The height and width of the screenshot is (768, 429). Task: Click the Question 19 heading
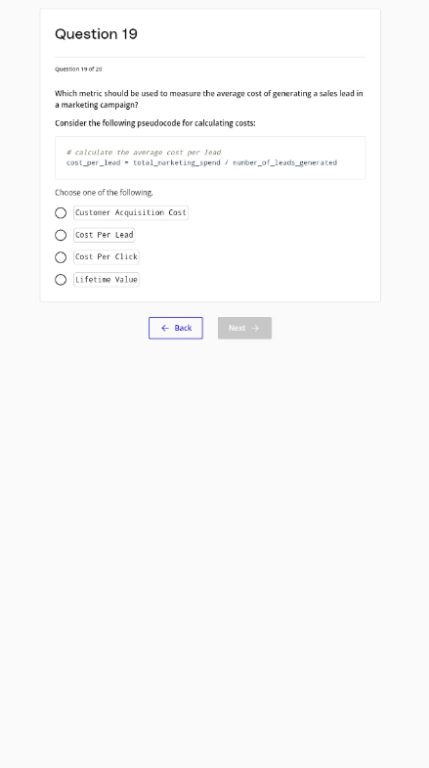click(96, 34)
